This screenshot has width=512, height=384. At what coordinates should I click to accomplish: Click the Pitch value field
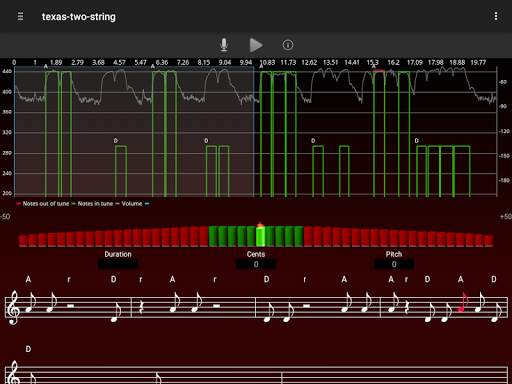394,264
